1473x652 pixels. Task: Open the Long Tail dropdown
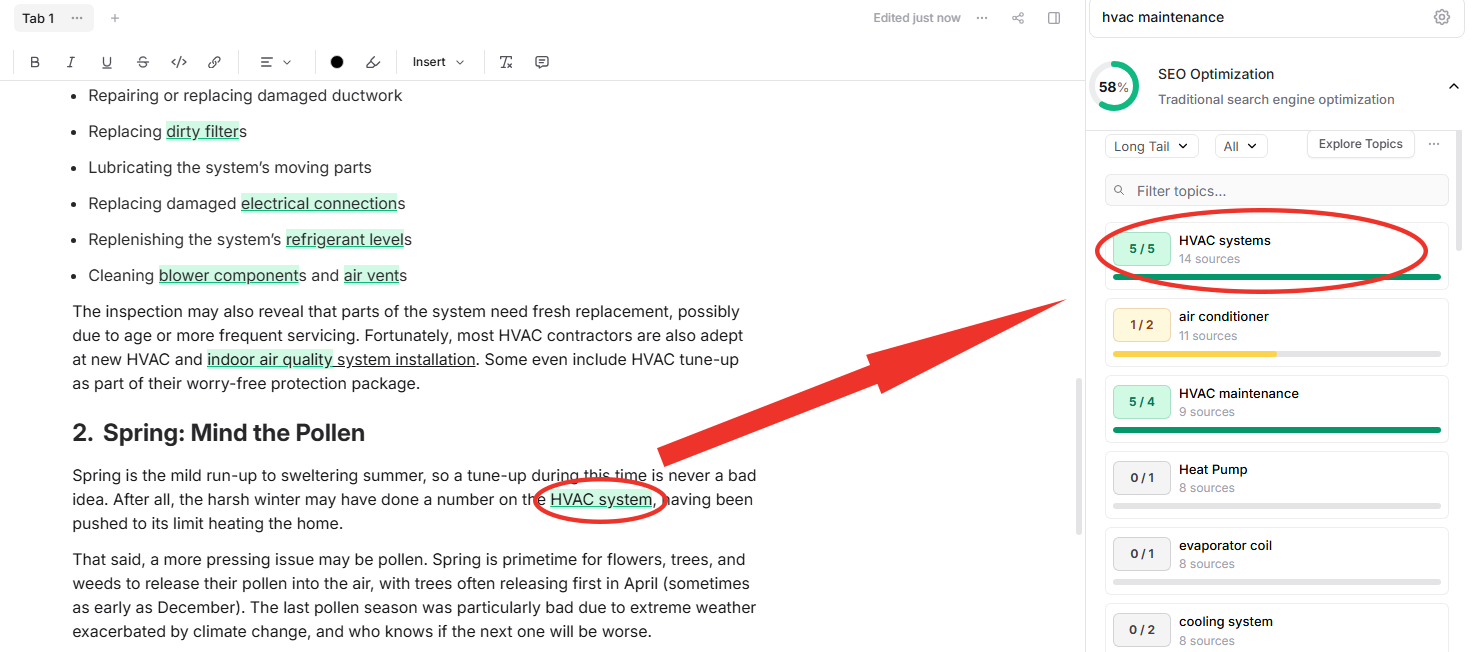point(1151,146)
